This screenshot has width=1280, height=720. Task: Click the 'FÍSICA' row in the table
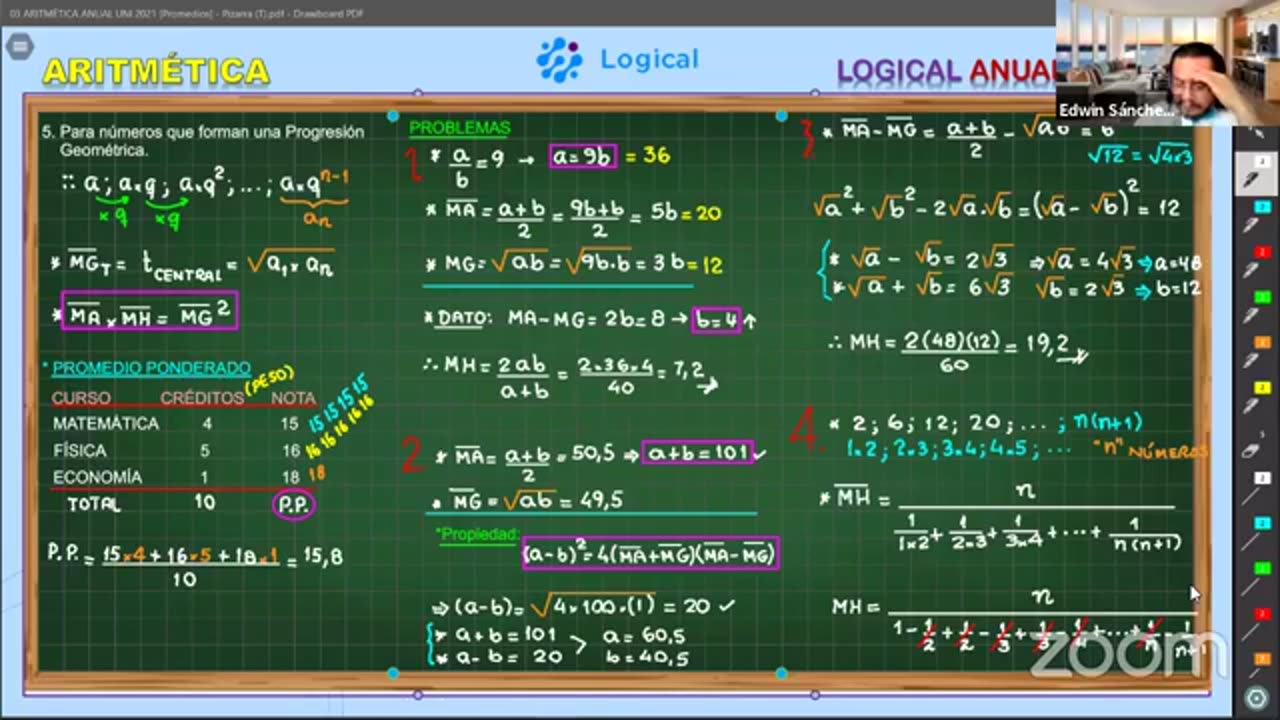177,451
